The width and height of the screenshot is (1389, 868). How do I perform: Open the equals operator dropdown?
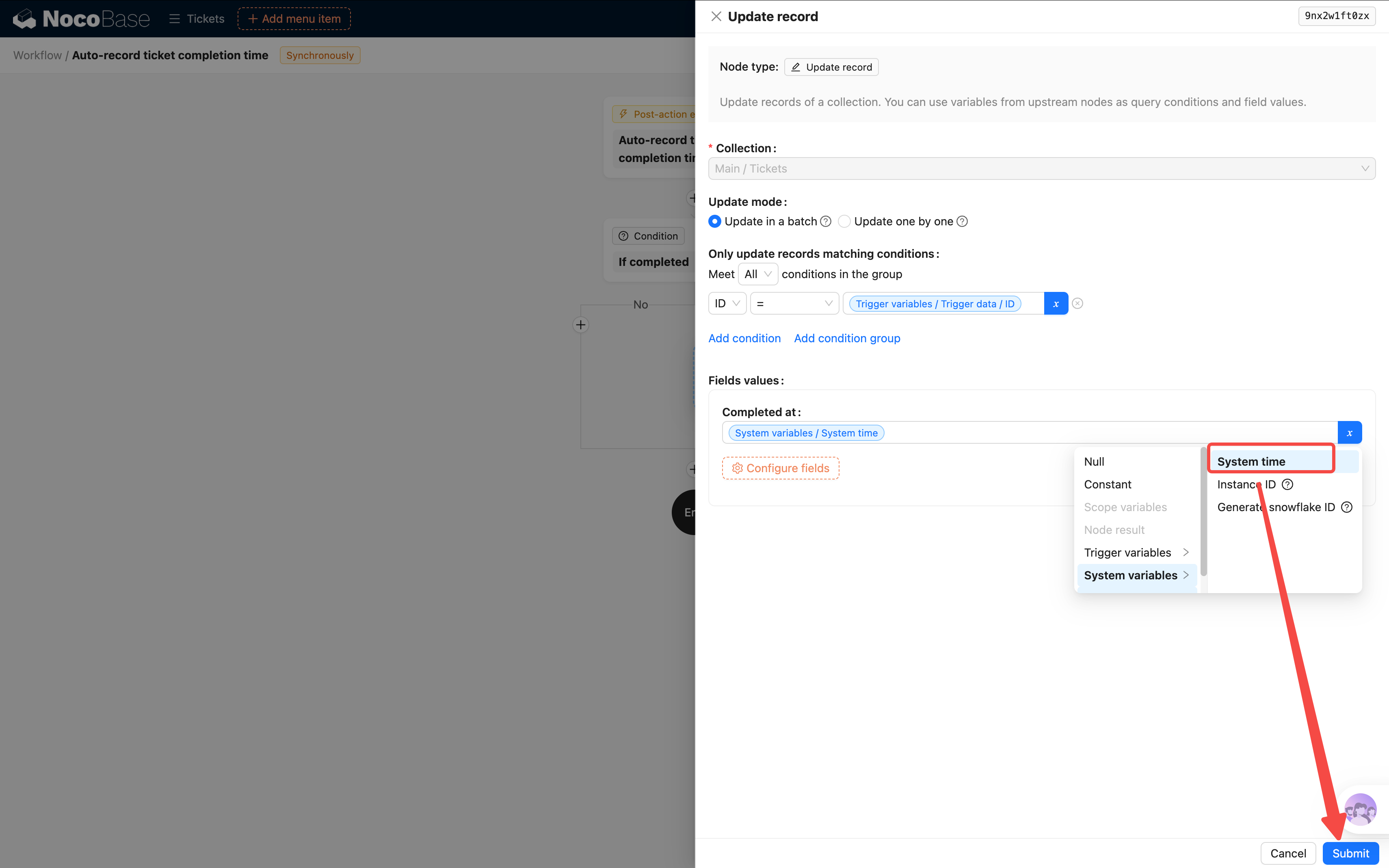click(x=794, y=304)
